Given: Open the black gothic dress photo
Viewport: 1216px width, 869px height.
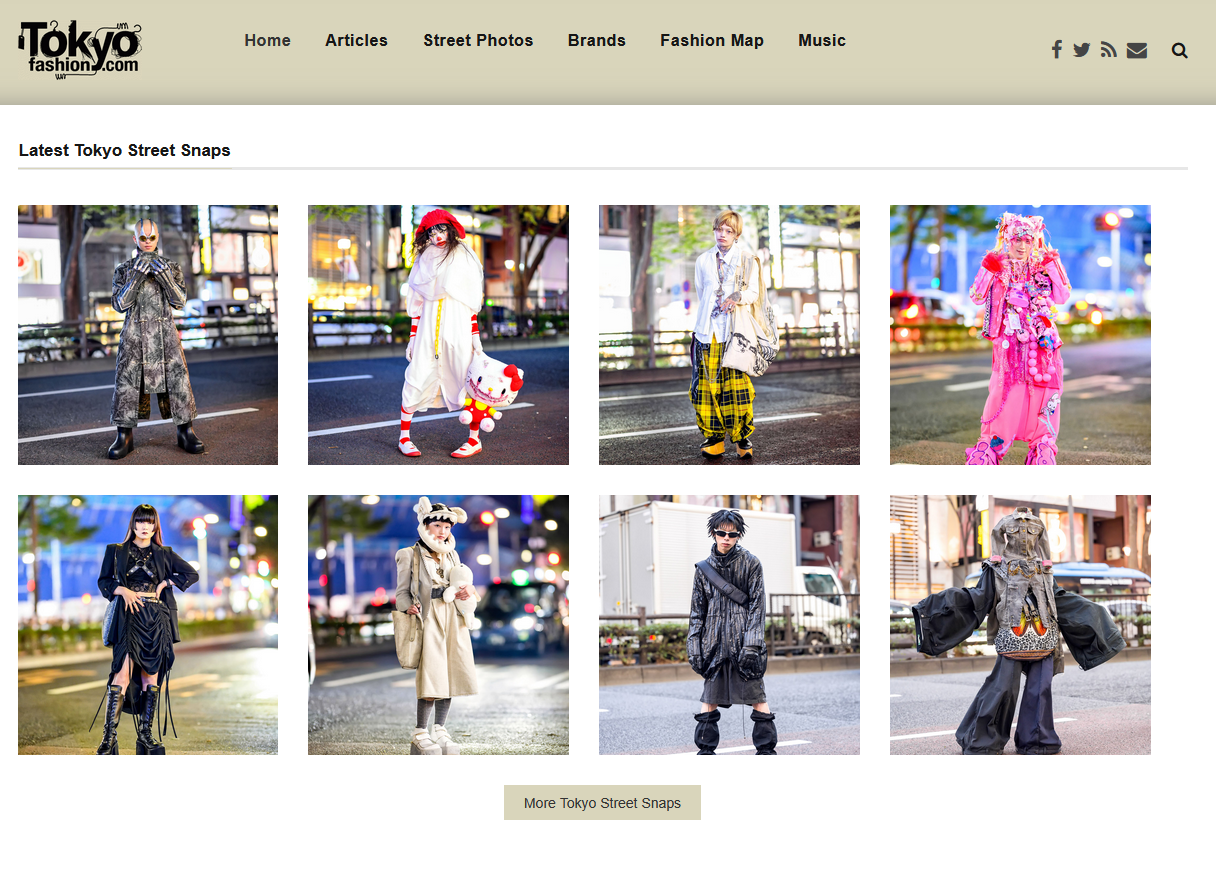Looking at the screenshot, I should 148,625.
